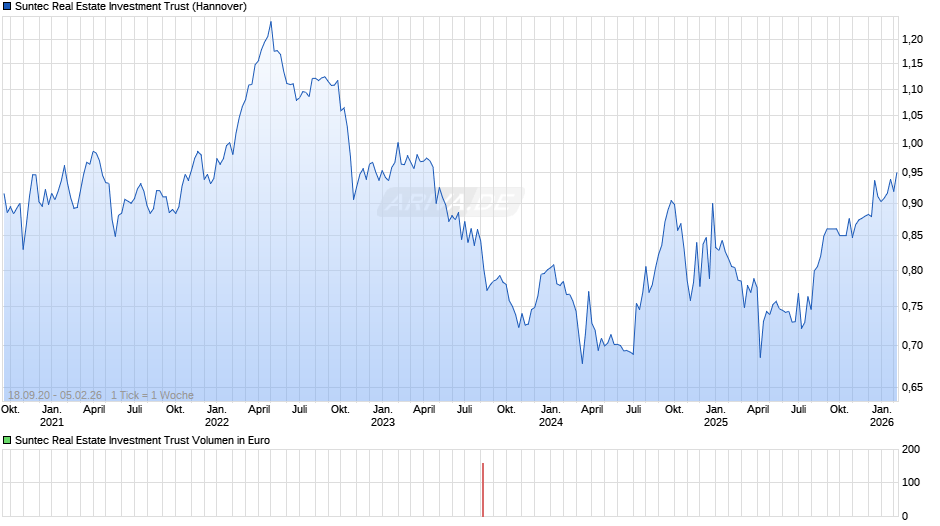940x526 pixels.
Task: Click the 'Jan. 2022' time axis label
Action: [216, 416]
